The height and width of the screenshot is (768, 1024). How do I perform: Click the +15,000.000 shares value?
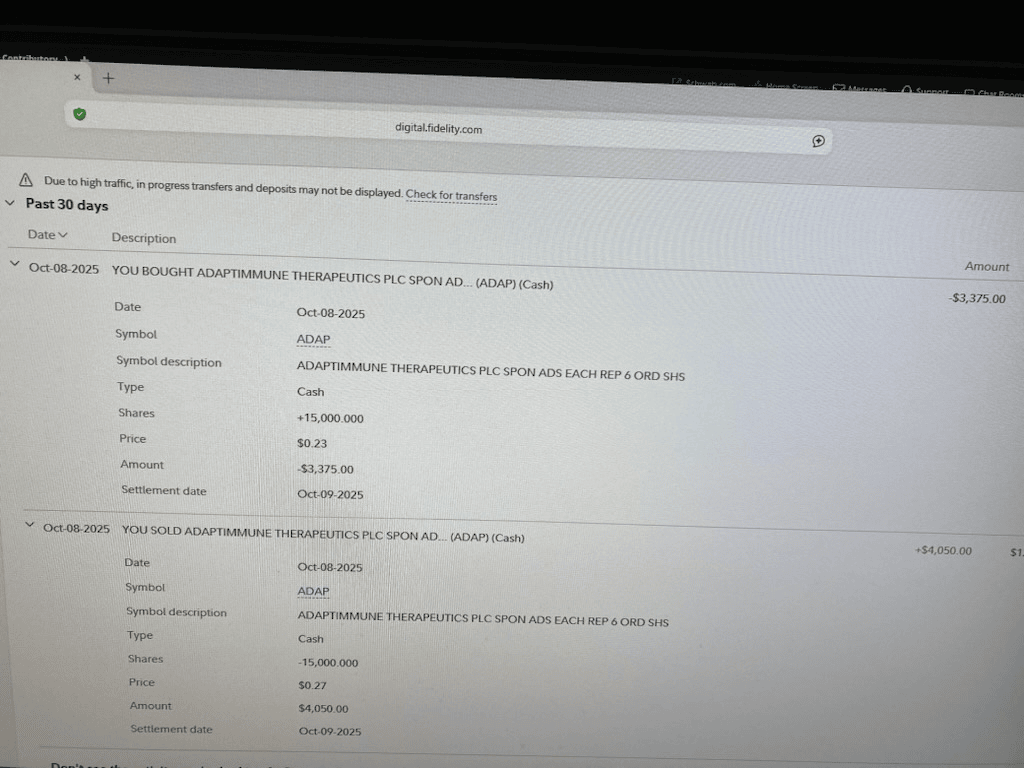pos(330,418)
